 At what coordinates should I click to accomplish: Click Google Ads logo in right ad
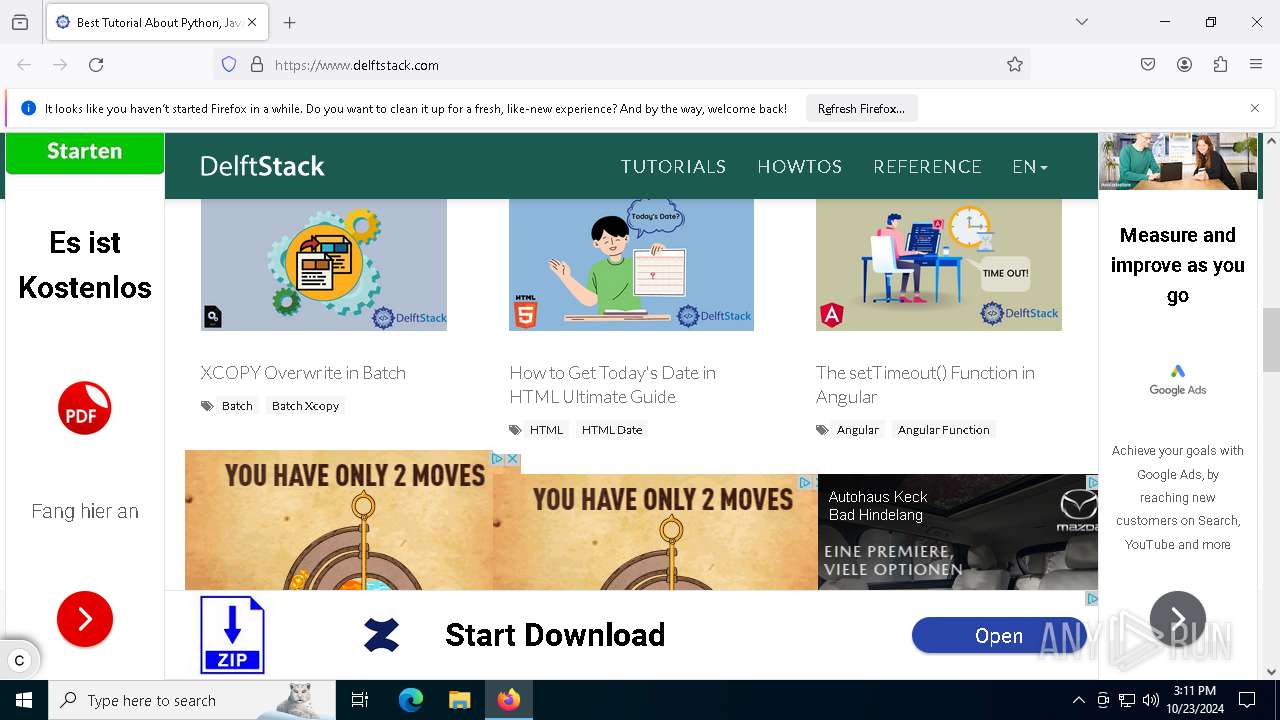[1178, 380]
